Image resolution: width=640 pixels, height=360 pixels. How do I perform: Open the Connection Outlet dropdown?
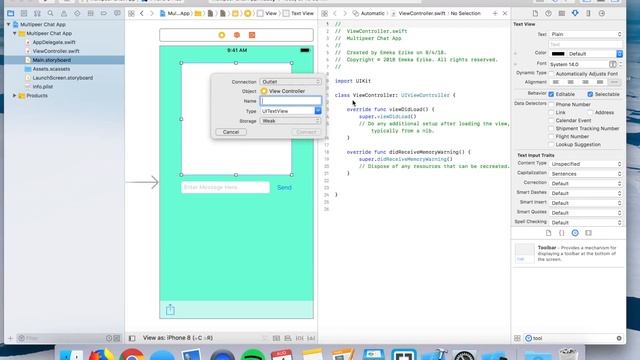click(291, 82)
